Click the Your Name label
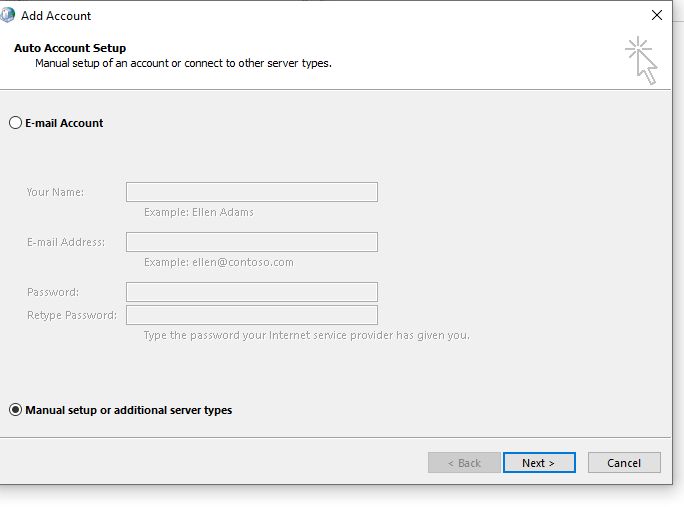 [x=55, y=192]
